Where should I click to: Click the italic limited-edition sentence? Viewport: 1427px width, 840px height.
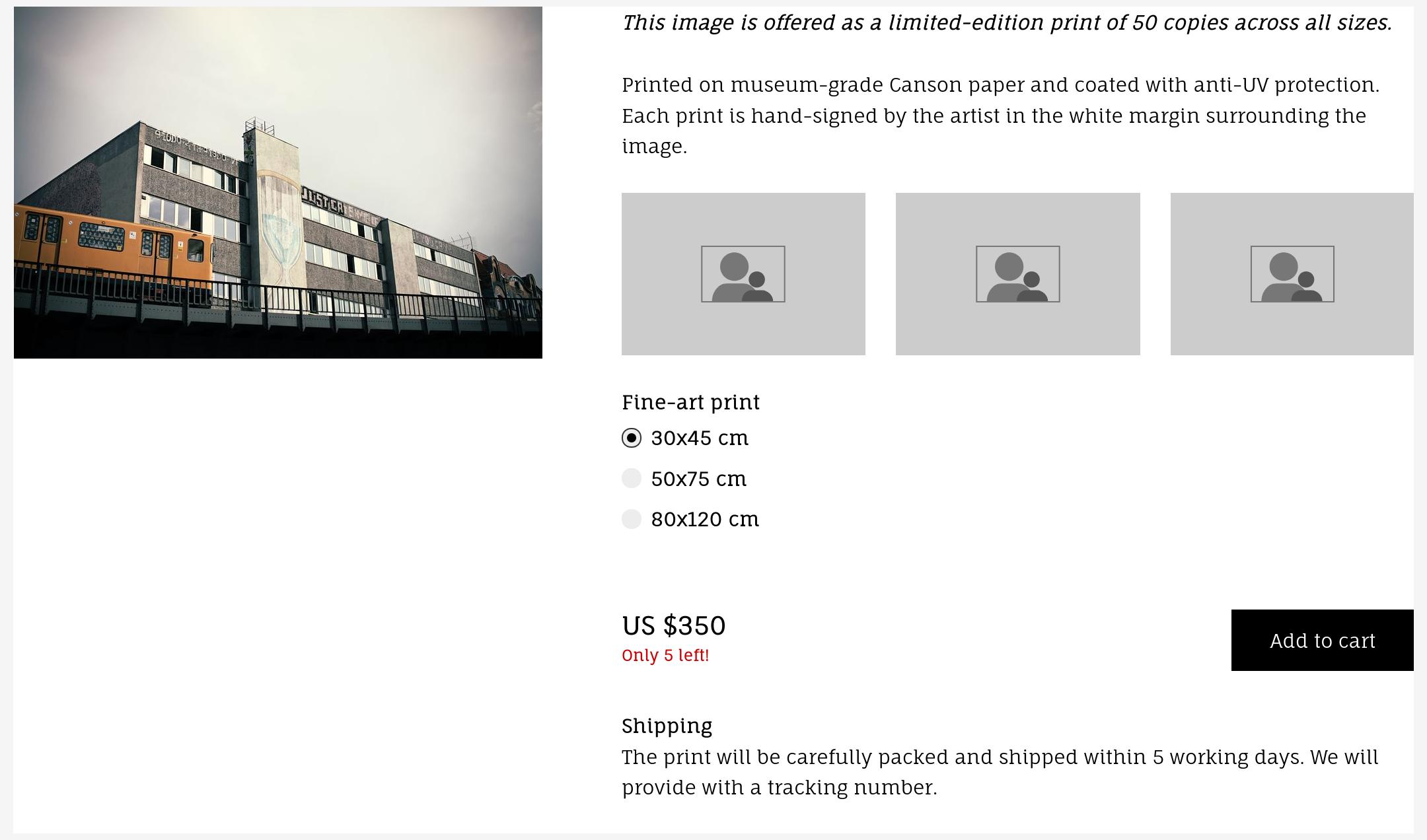[1007, 22]
